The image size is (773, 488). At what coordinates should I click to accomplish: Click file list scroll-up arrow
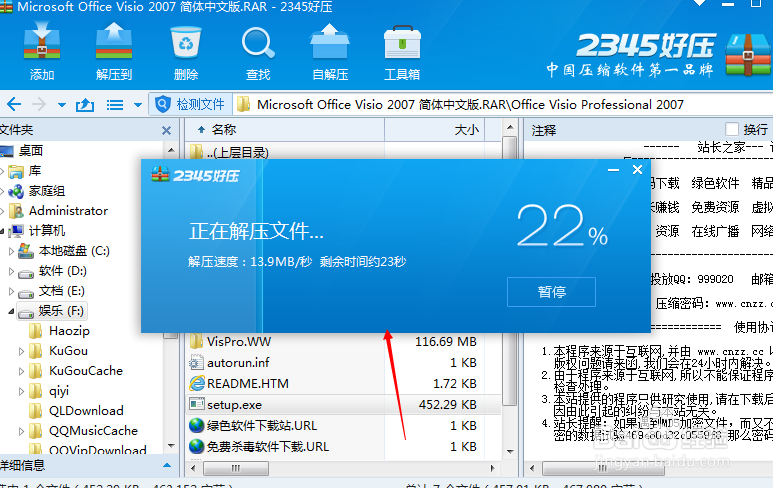pyautogui.click(x=510, y=128)
